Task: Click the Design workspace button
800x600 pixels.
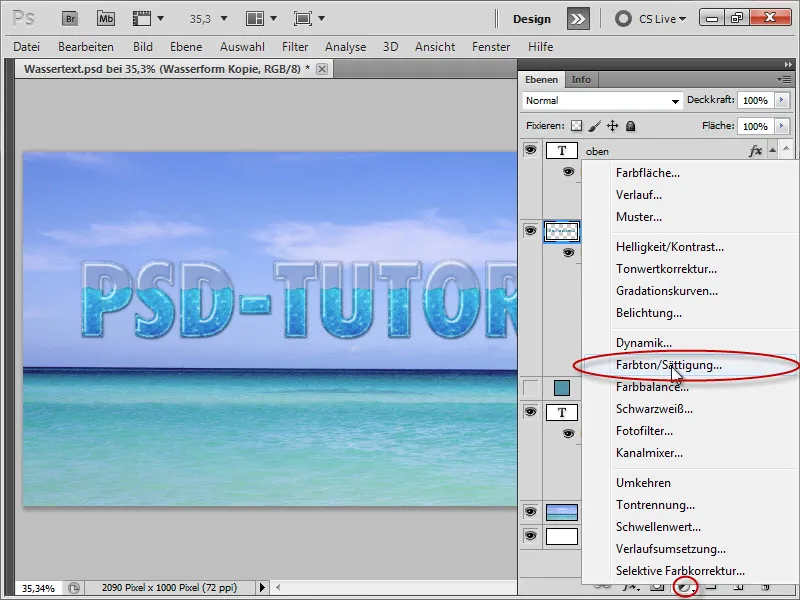Action: [x=531, y=18]
